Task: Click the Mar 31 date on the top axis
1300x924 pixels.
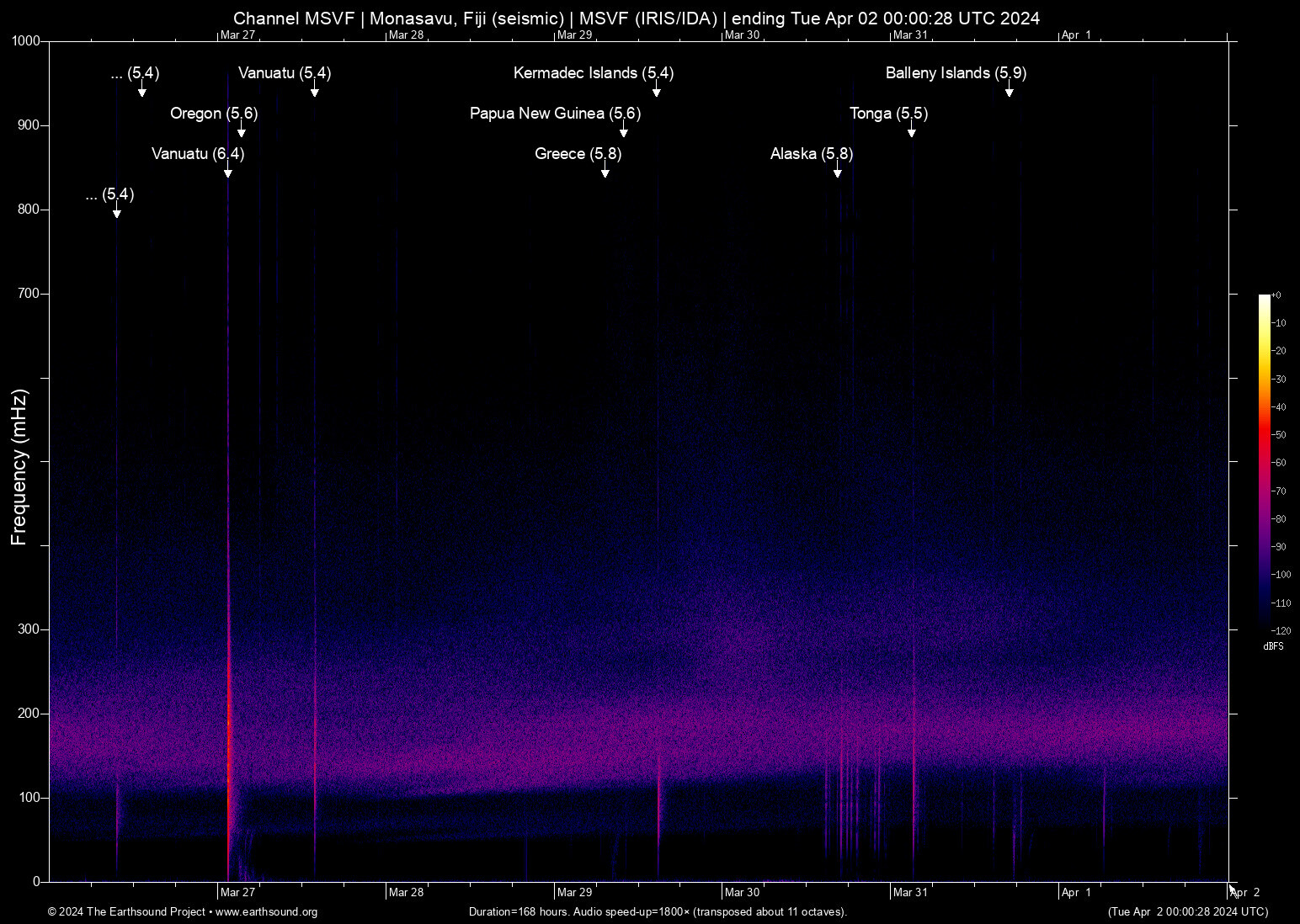Action: pos(910,35)
